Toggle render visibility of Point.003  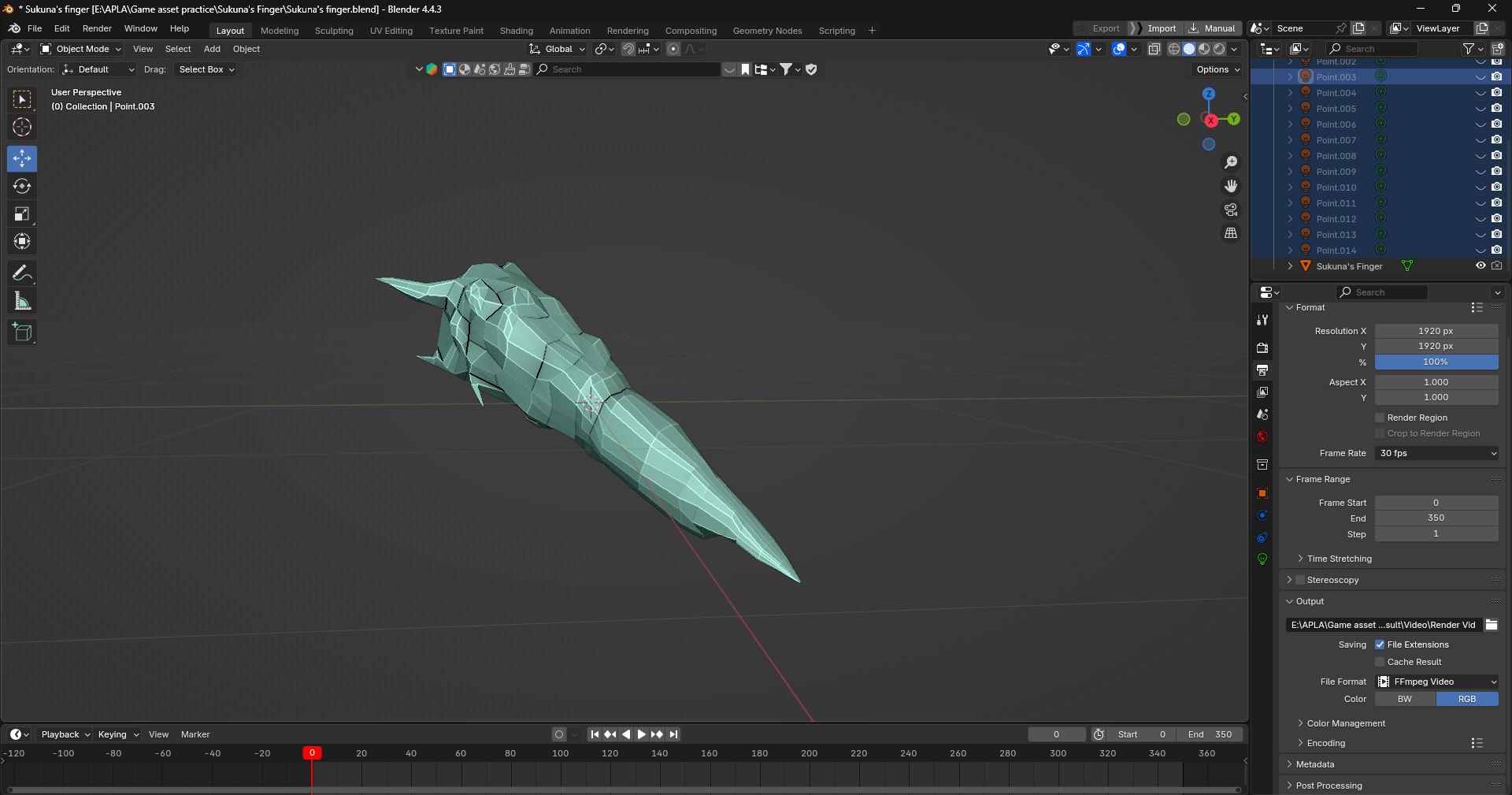click(1497, 77)
